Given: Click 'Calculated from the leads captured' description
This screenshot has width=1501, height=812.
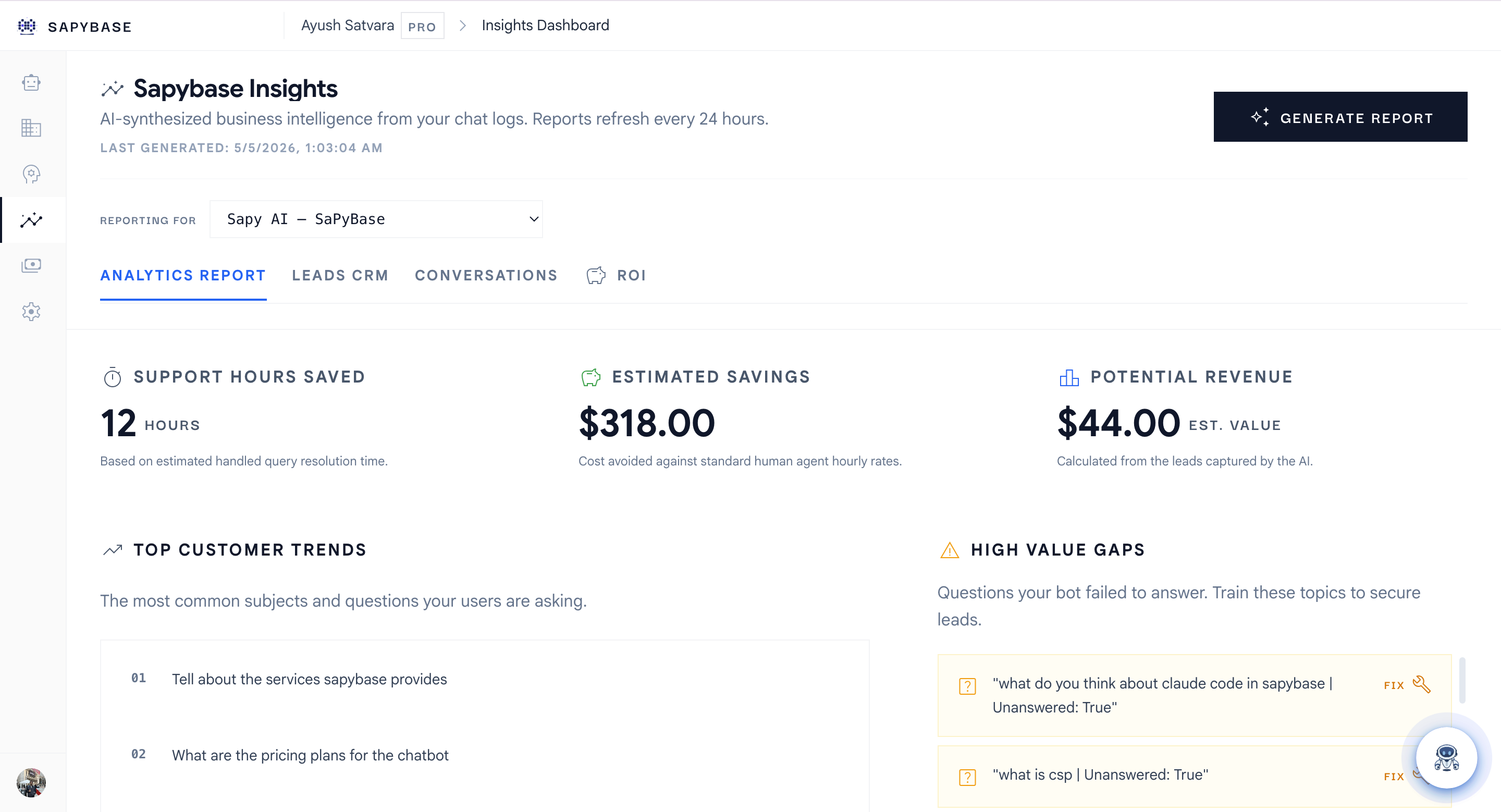Looking at the screenshot, I should [x=1185, y=461].
